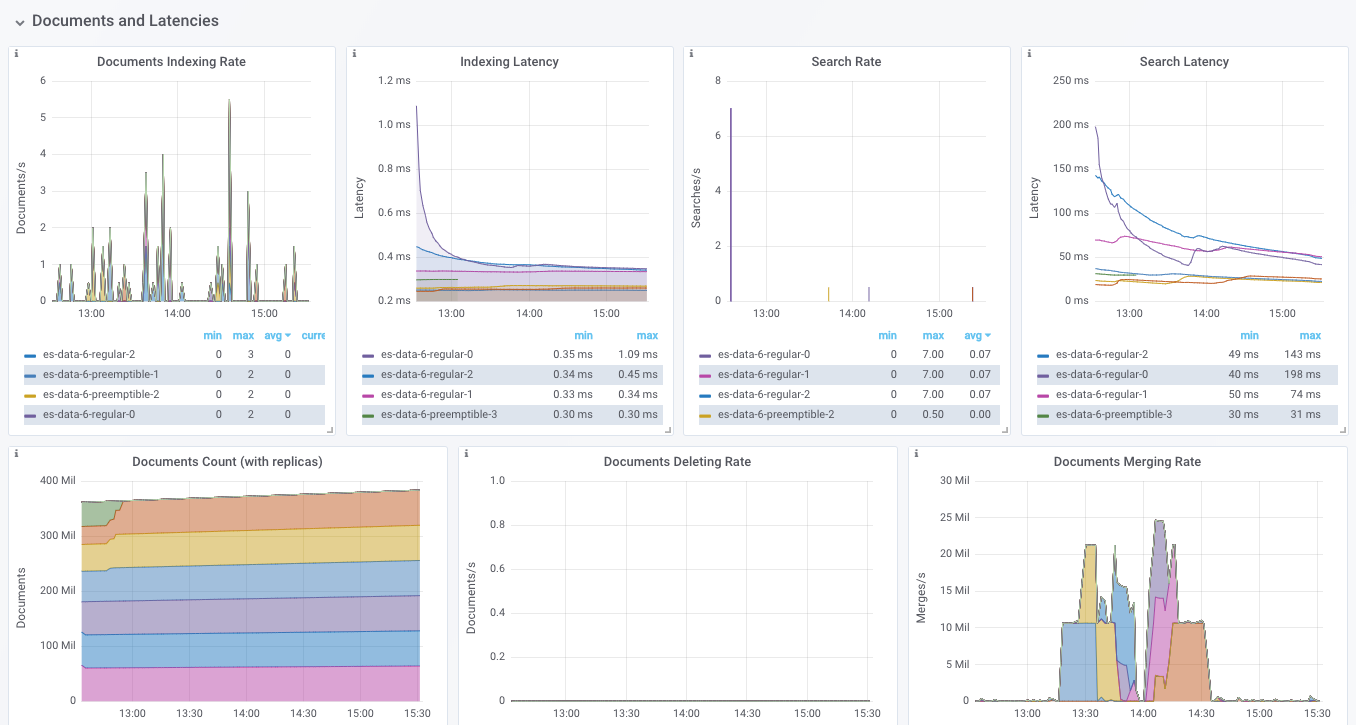The image size is (1356, 725).
Task: Sort Indexing Latency legend by min column
Action: coord(583,336)
